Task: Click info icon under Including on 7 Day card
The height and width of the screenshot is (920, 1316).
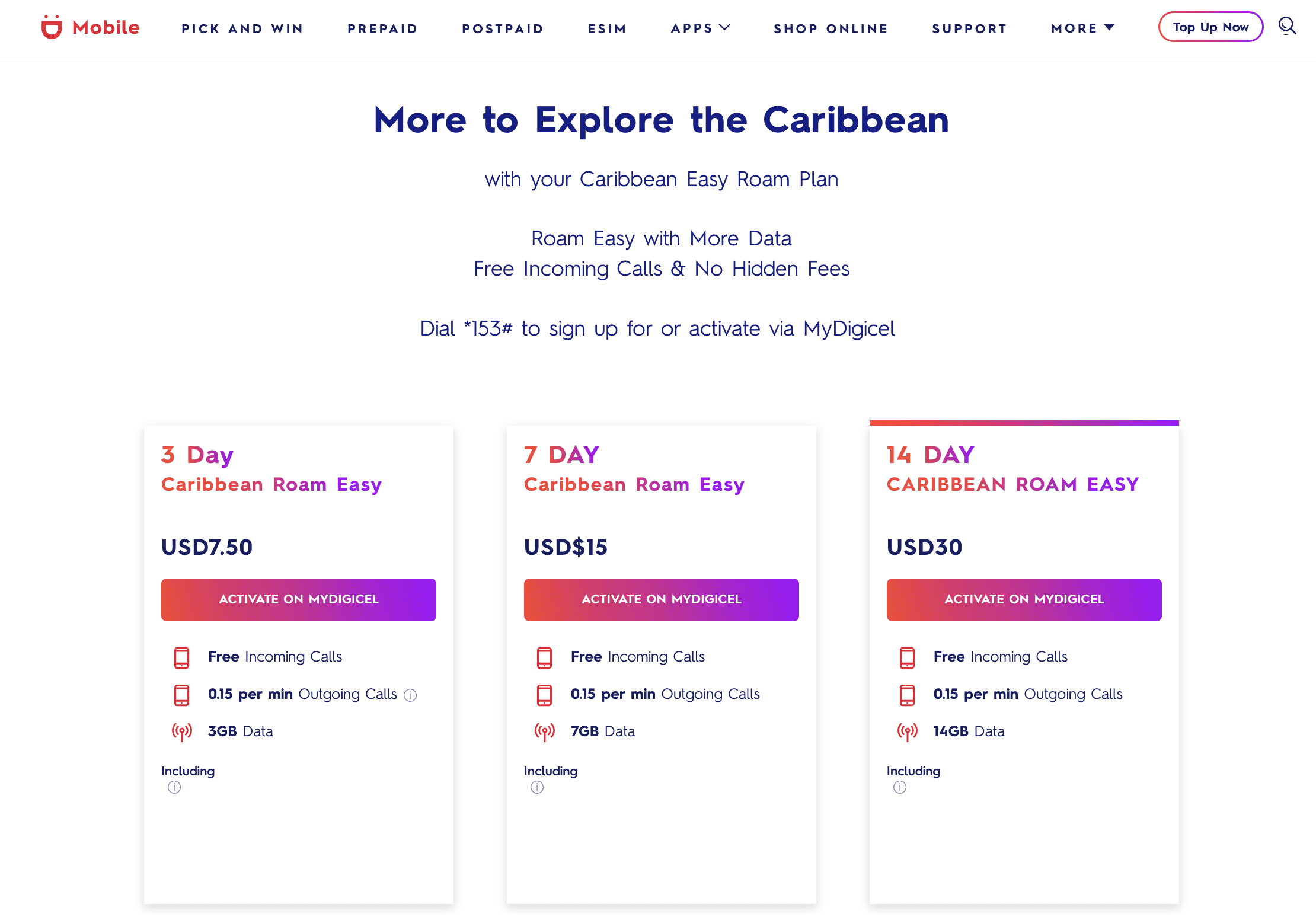Action: [536, 787]
